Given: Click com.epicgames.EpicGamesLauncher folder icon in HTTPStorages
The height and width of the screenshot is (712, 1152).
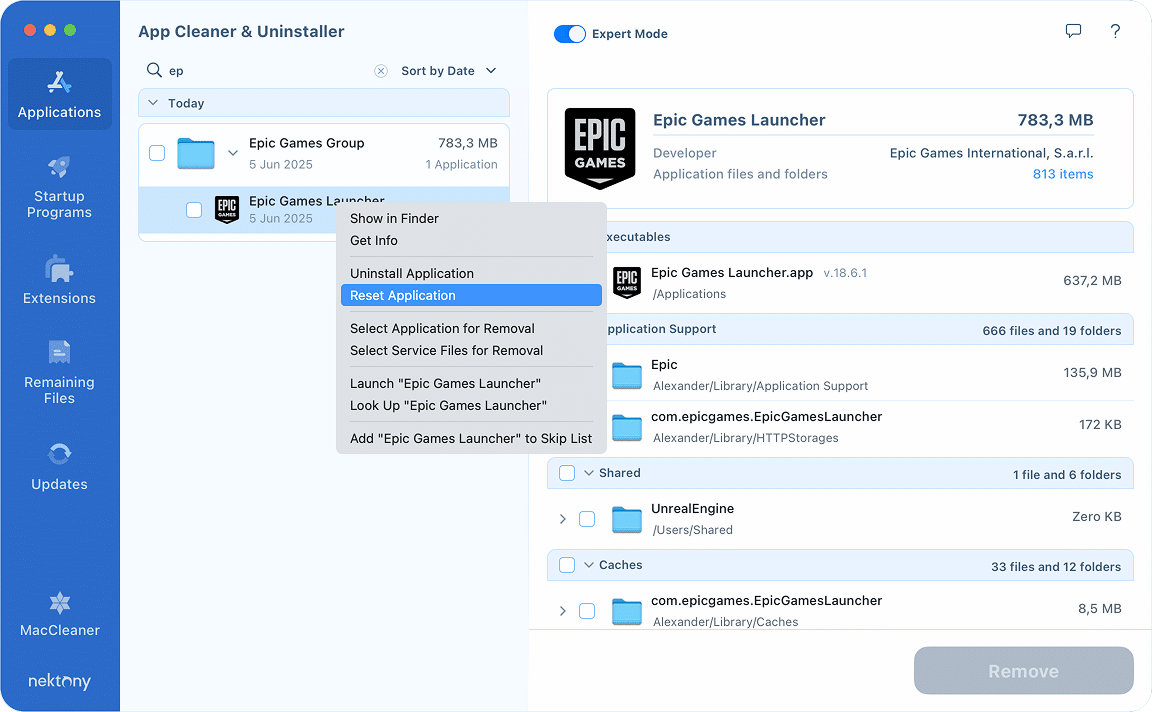Looking at the screenshot, I should tap(627, 427).
